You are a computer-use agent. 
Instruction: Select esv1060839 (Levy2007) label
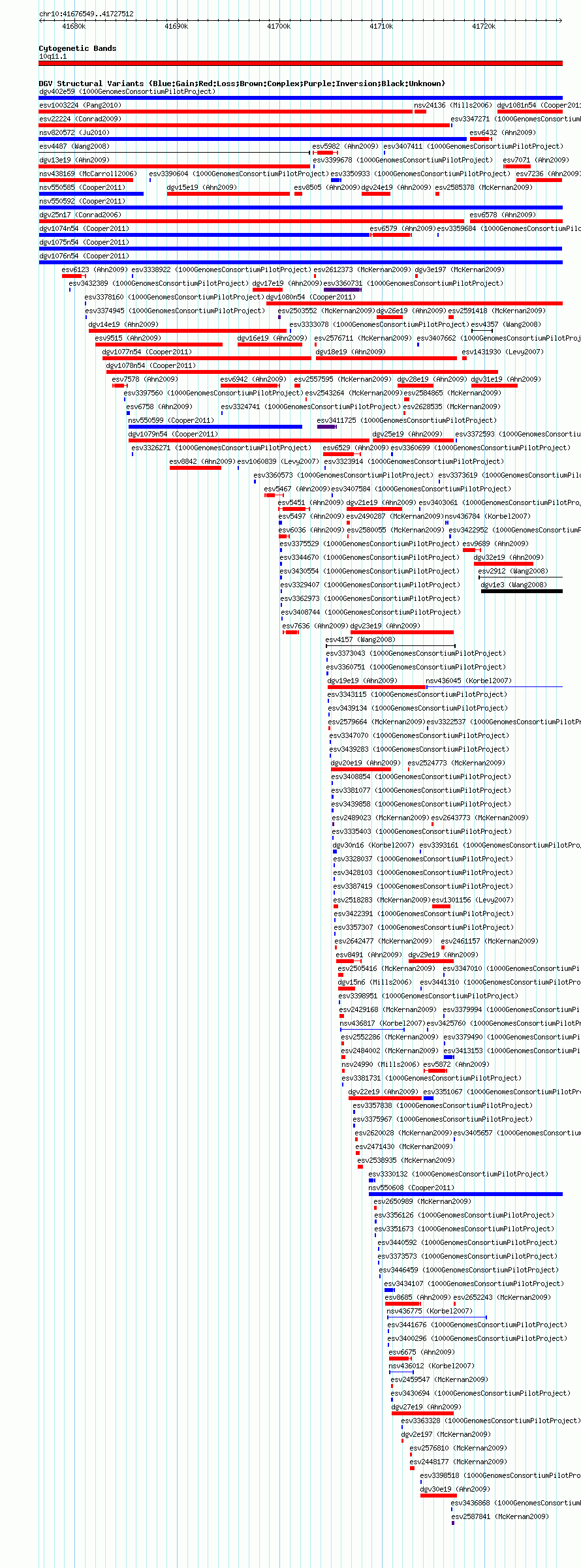pyautogui.click(x=279, y=461)
